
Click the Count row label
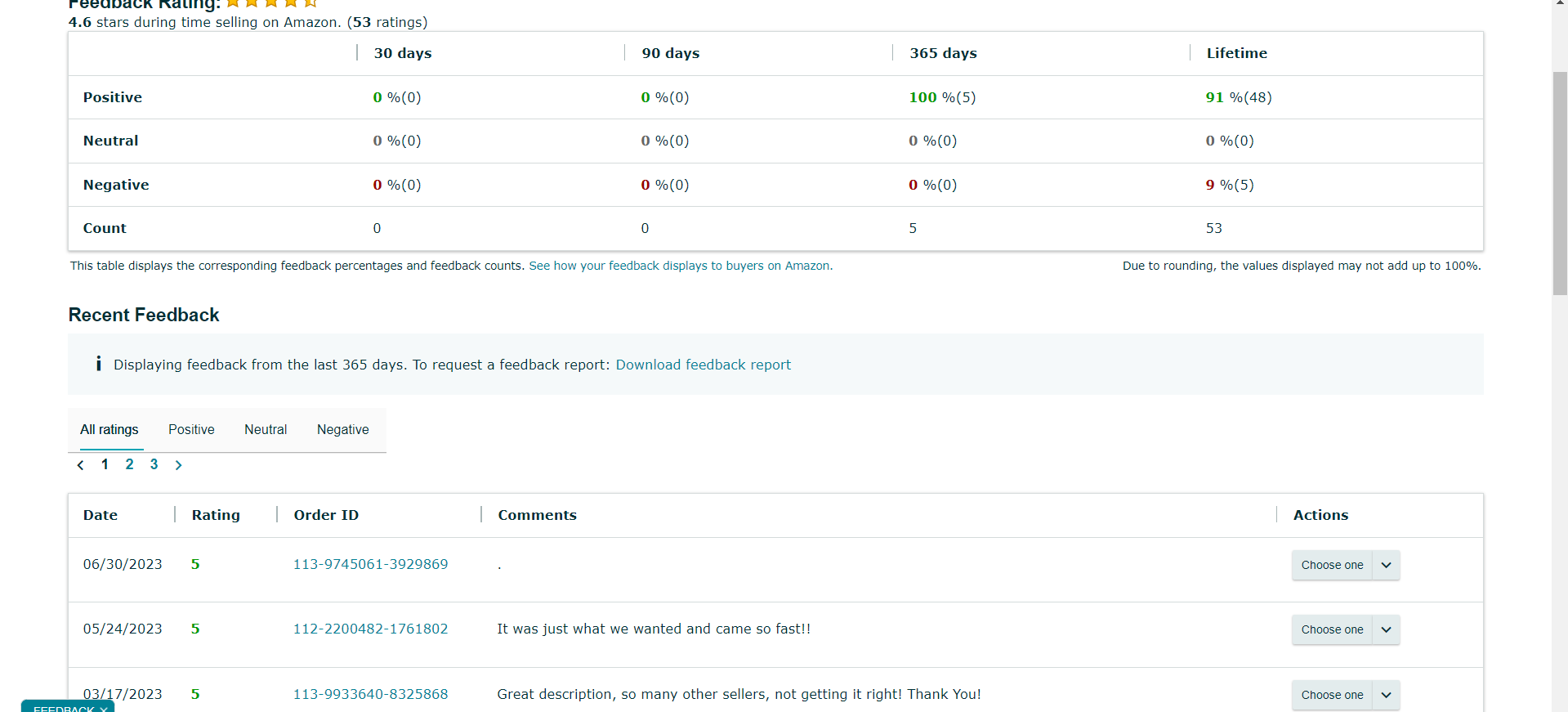[x=105, y=228]
